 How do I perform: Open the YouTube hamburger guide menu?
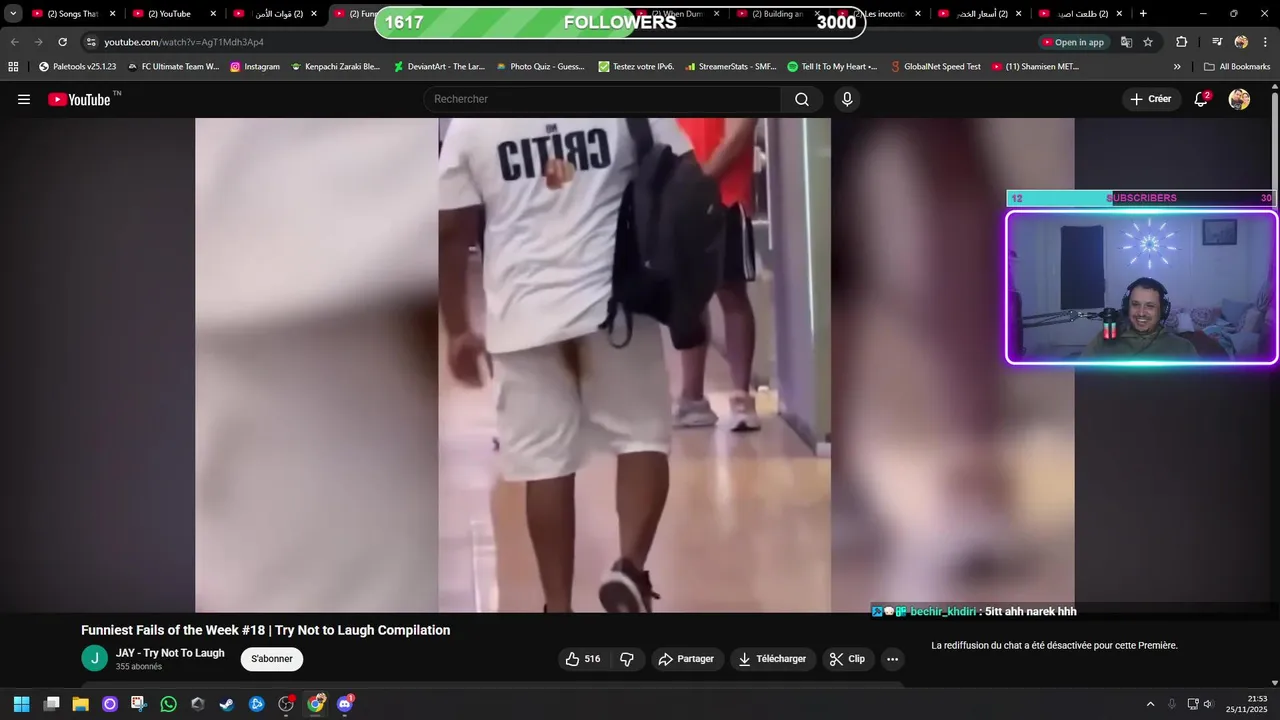pos(24,99)
